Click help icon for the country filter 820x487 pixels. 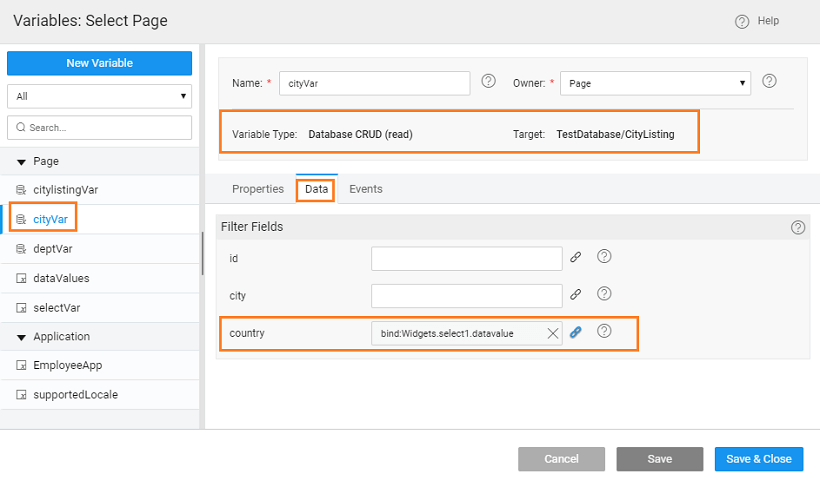(604, 332)
